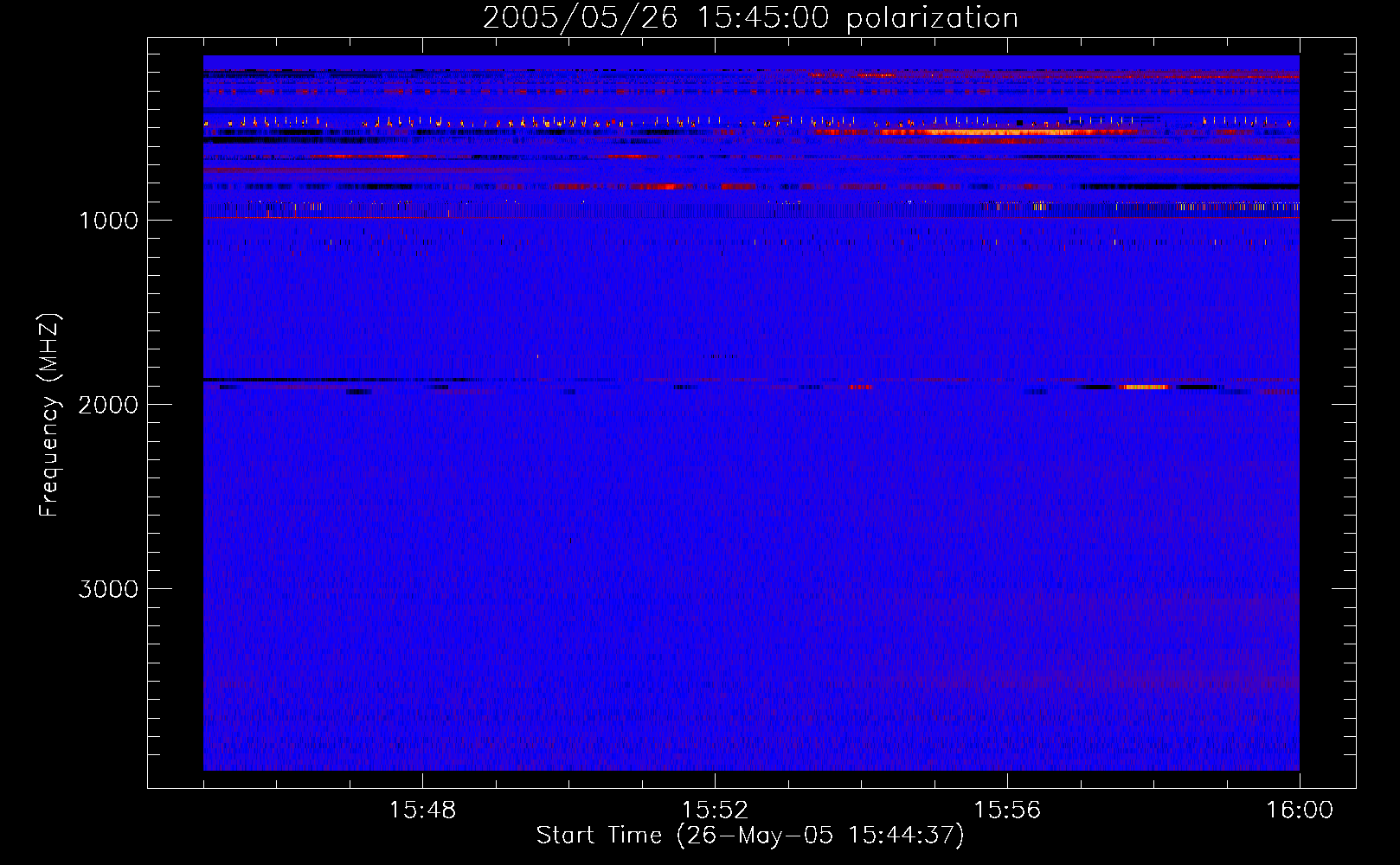Click the "15:48" time tick label
This screenshot has height=865, width=1400.
pos(422,811)
